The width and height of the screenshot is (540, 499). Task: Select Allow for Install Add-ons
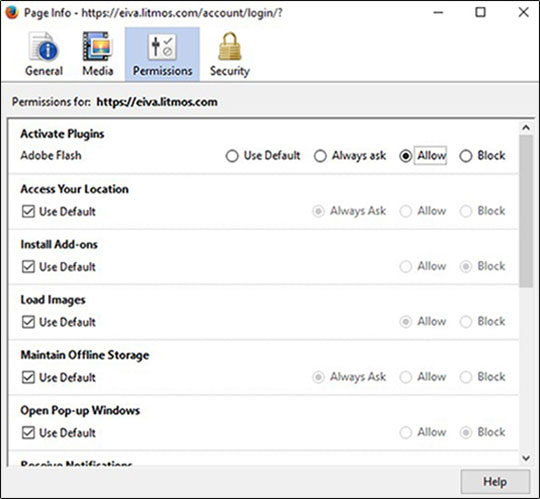click(406, 267)
